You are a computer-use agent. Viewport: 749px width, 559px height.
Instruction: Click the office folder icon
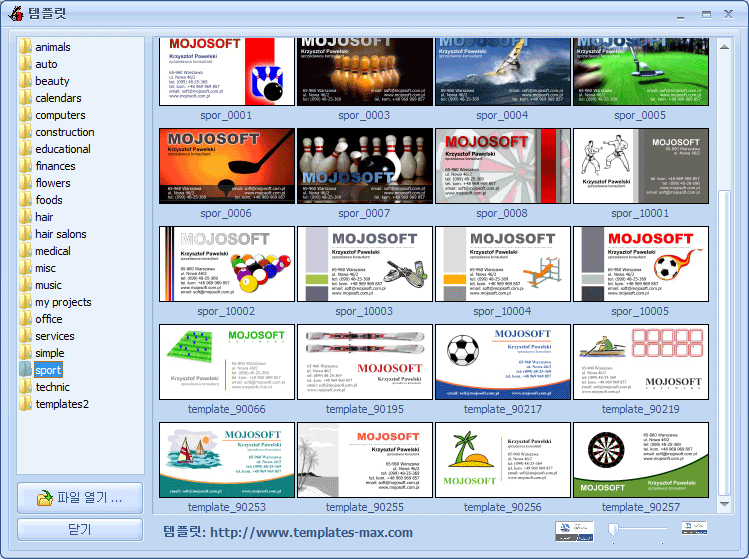pyautogui.click(x=25, y=319)
